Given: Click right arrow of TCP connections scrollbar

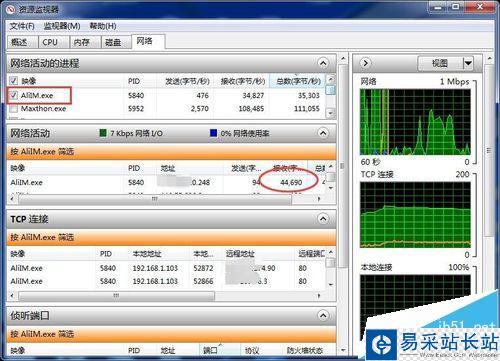Looking at the screenshot, I should point(319,295).
